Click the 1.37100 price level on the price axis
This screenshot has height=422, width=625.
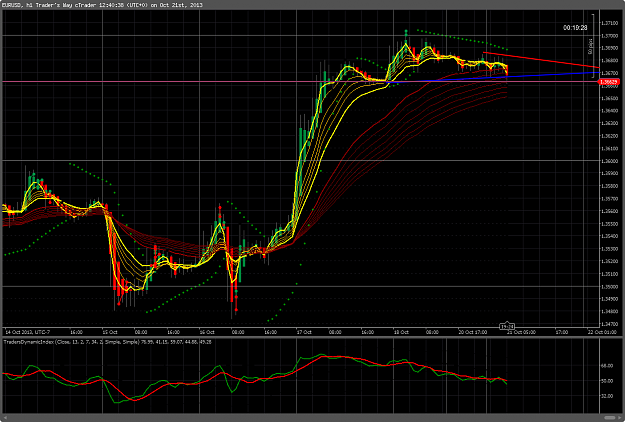(609, 23)
